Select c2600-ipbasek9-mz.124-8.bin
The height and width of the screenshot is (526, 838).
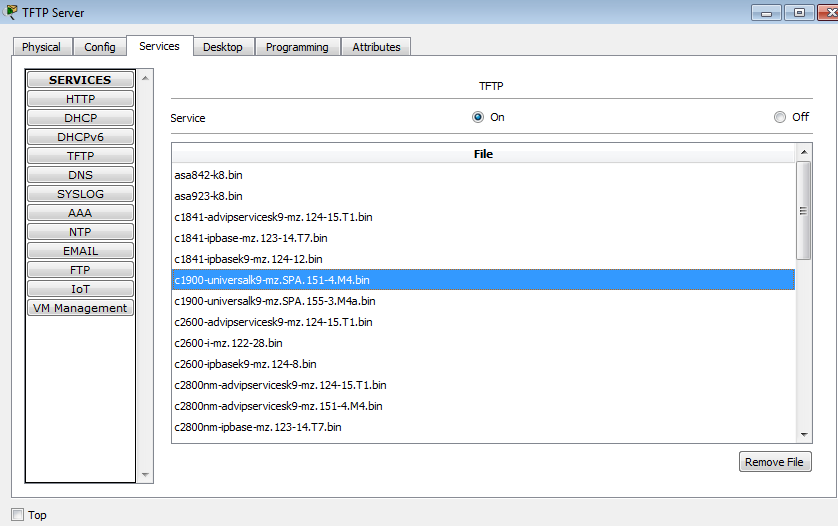[x=483, y=364]
